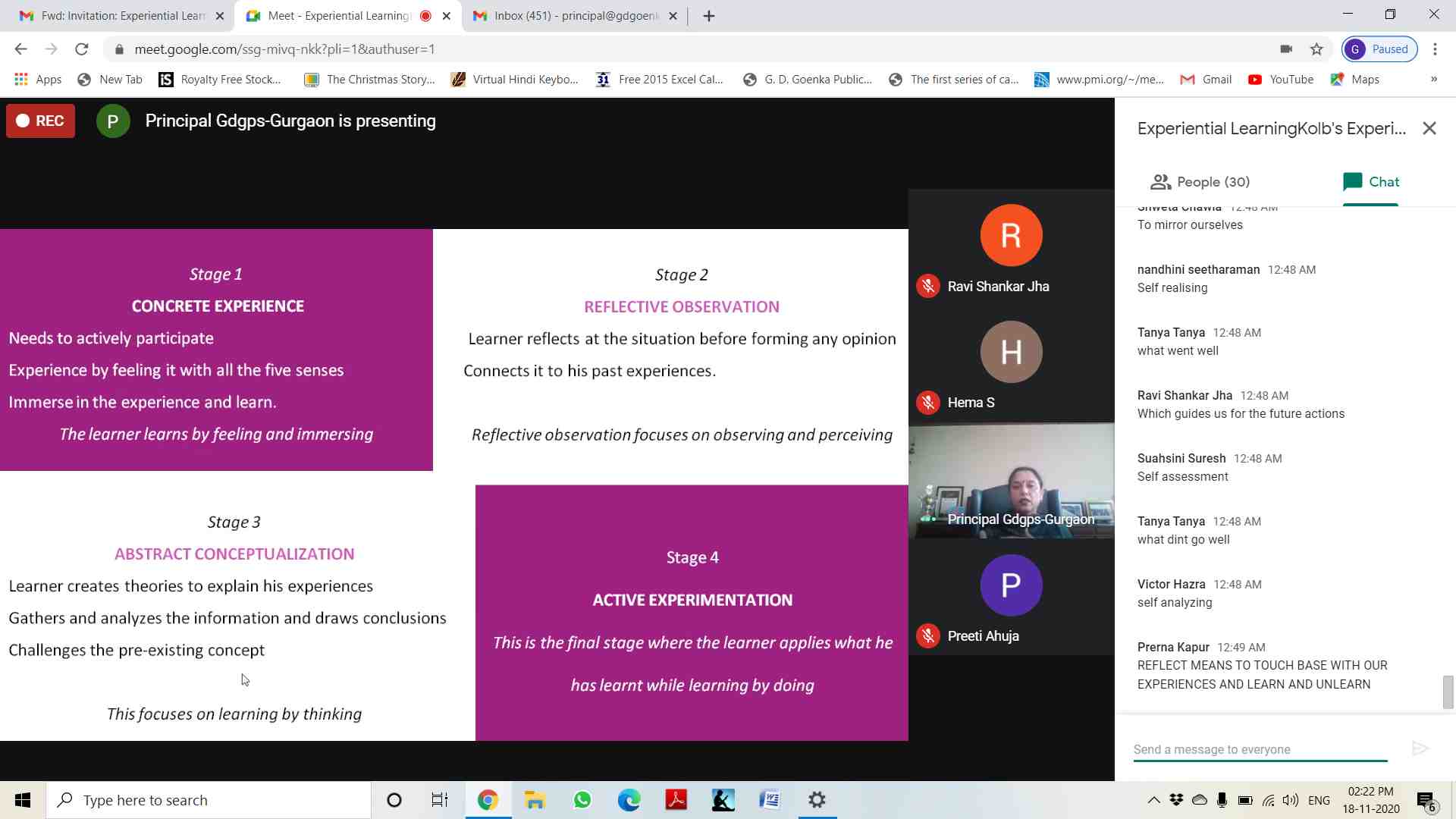Image resolution: width=1456 pixels, height=819 pixels.
Task: Go back in the browser
Action: [x=20, y=49]
